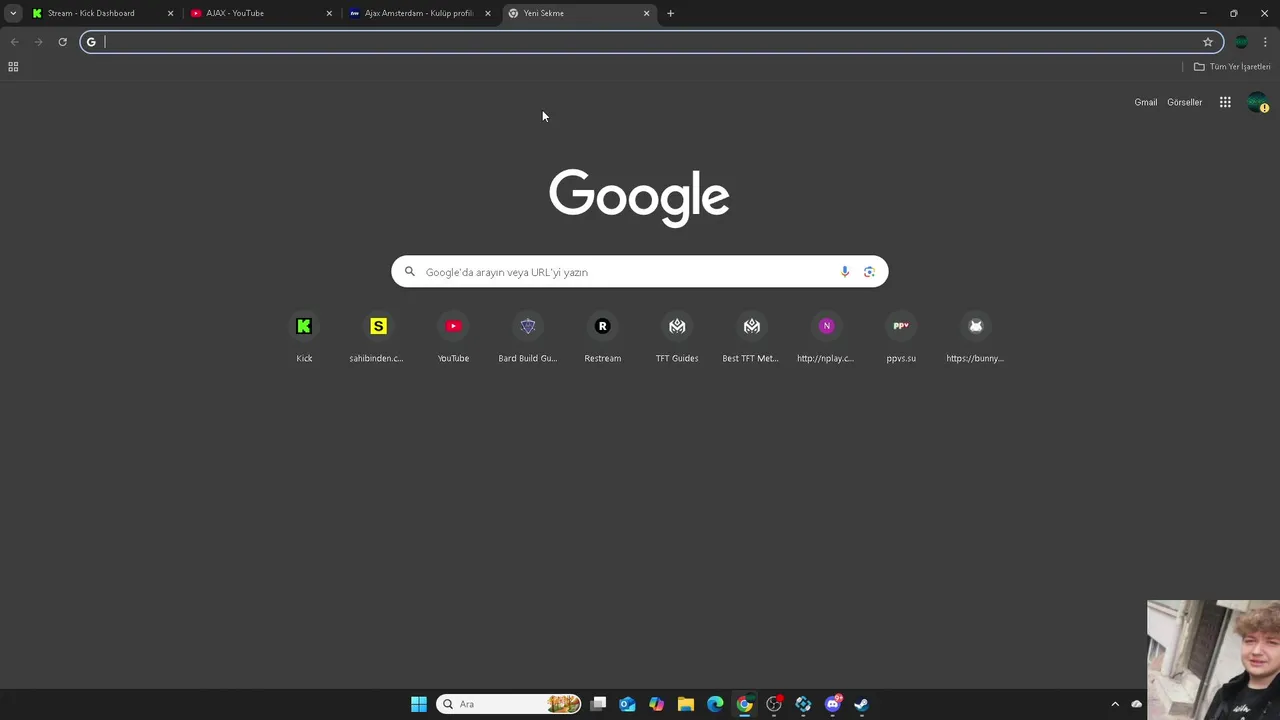The height and width of the screenshot is (720, 1280).
Task: Open Task View on the taskbar
Action: [598, 704]
